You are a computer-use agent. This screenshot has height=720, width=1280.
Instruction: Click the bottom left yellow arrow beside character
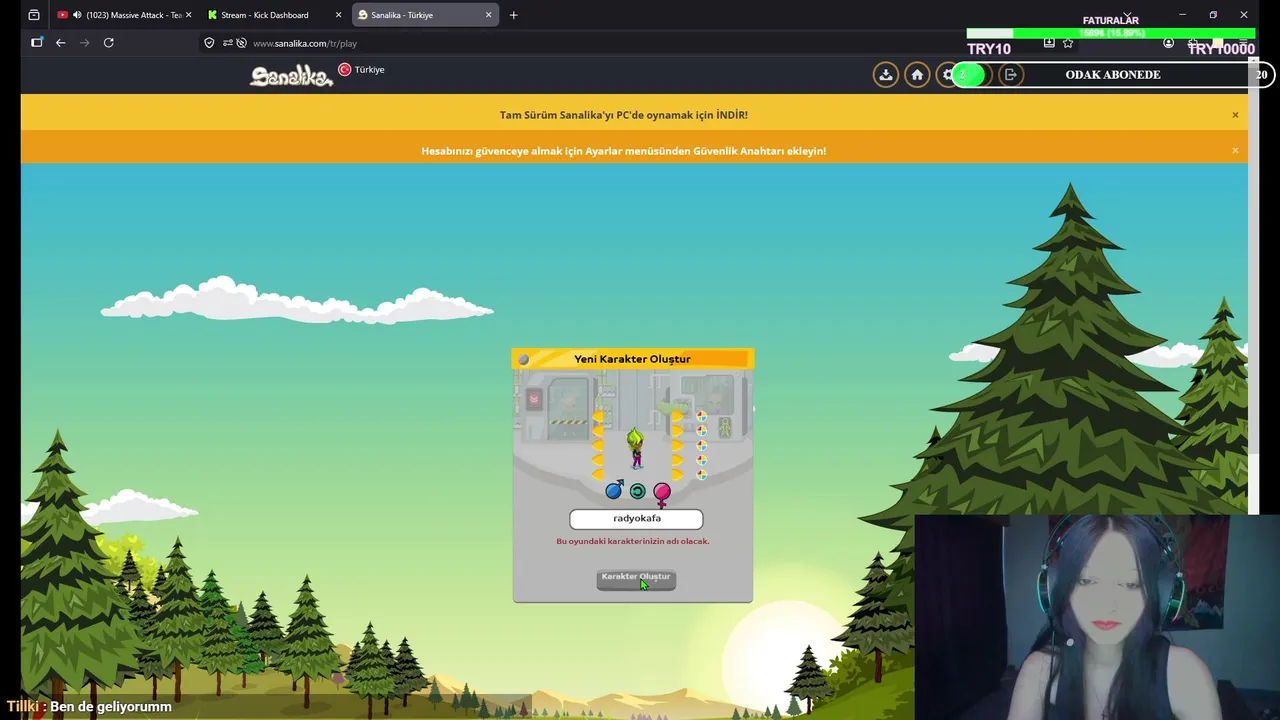point(598,475)
